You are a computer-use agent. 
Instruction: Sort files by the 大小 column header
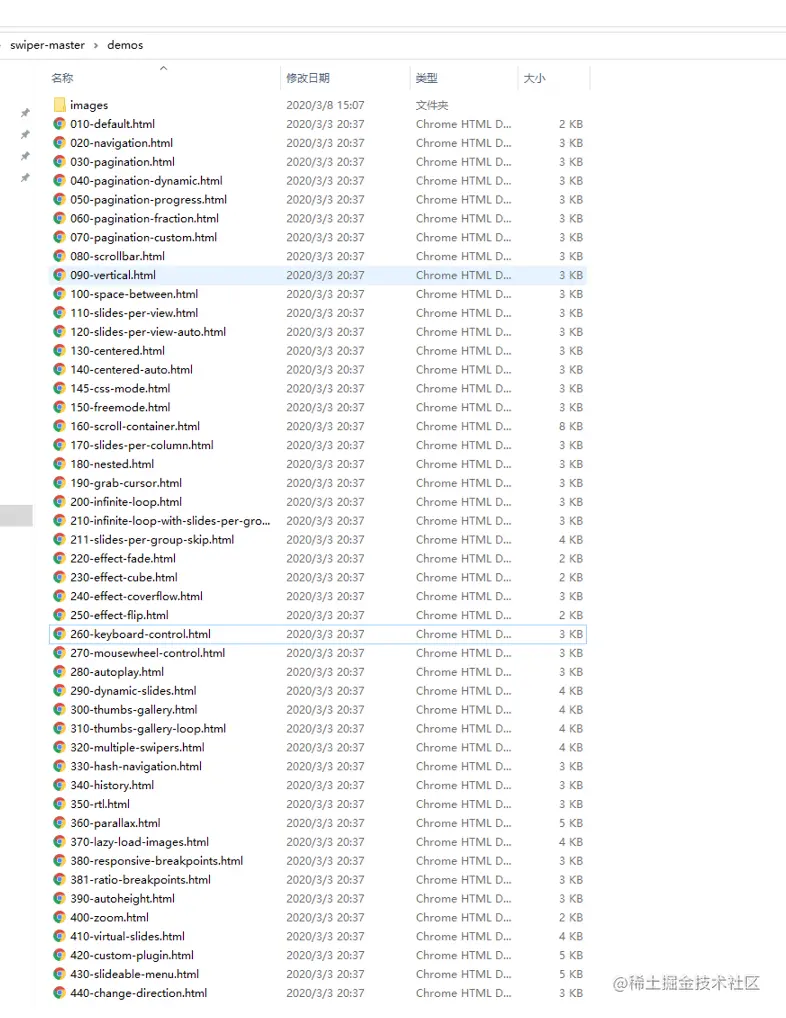click(534, 78)
